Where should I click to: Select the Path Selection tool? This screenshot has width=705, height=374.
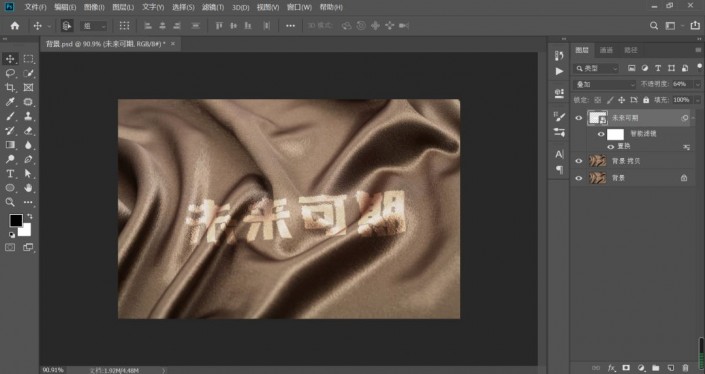pos(28,174)
